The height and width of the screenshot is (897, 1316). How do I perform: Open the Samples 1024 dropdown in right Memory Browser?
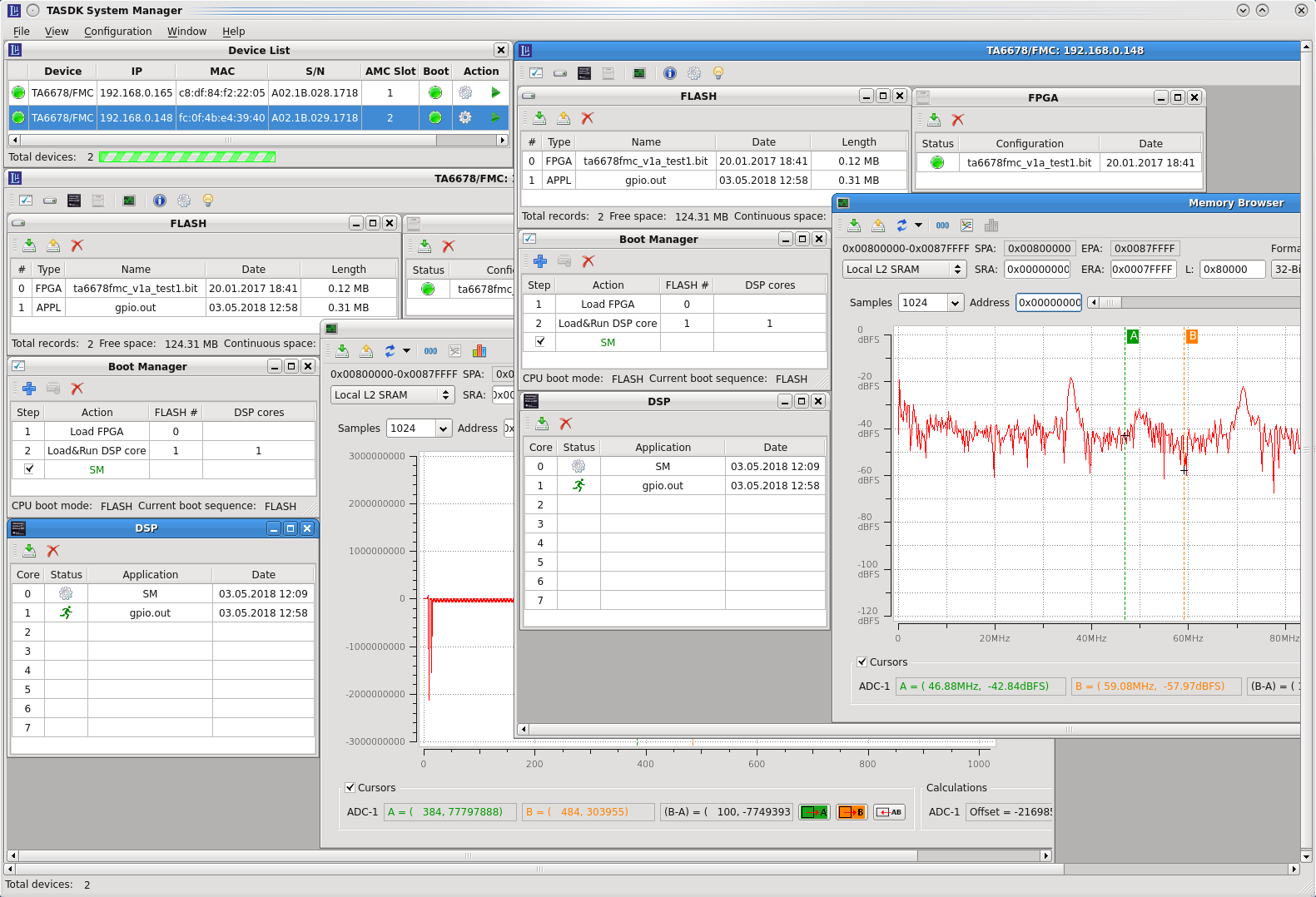pyautogui.click(x=955, y=303)
